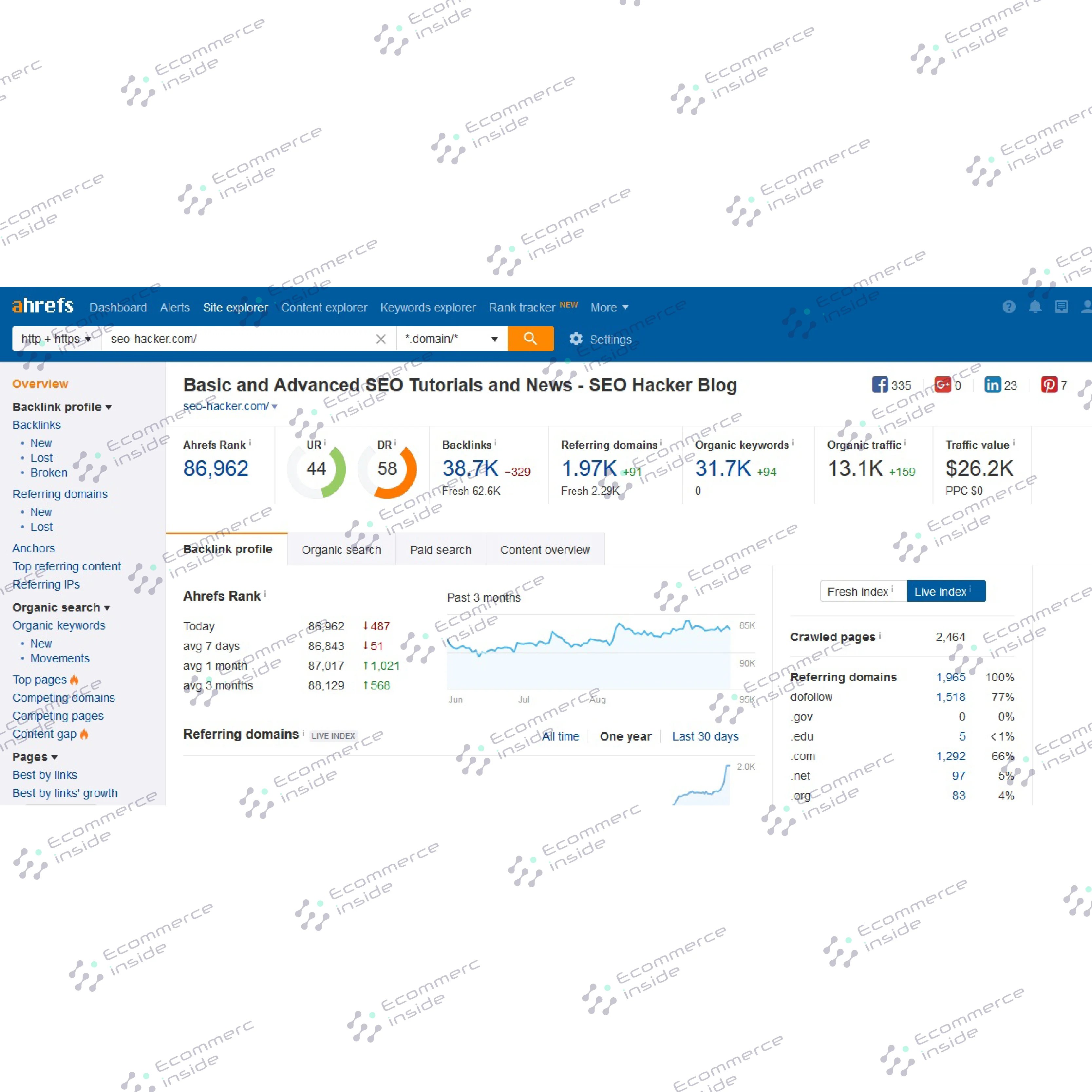The width and height of the screenshot is (1092, 1092).
Task: Open Overview in the sidebar
Action: coord(40,384)
